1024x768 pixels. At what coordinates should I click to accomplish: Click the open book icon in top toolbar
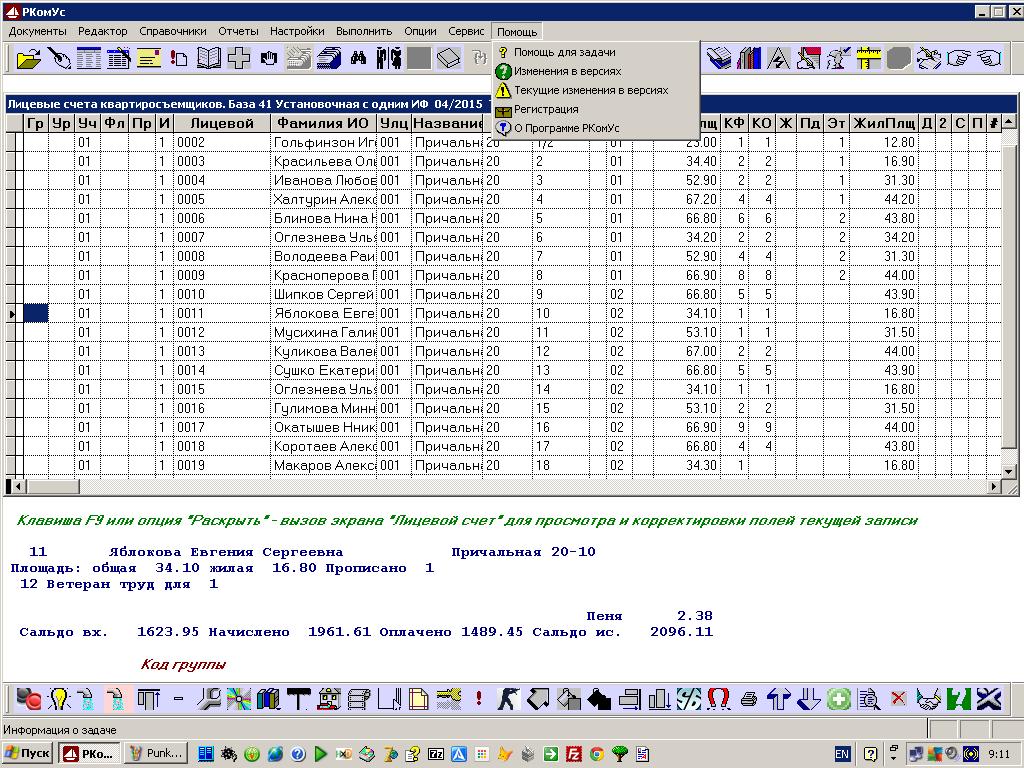coord(209,58)
